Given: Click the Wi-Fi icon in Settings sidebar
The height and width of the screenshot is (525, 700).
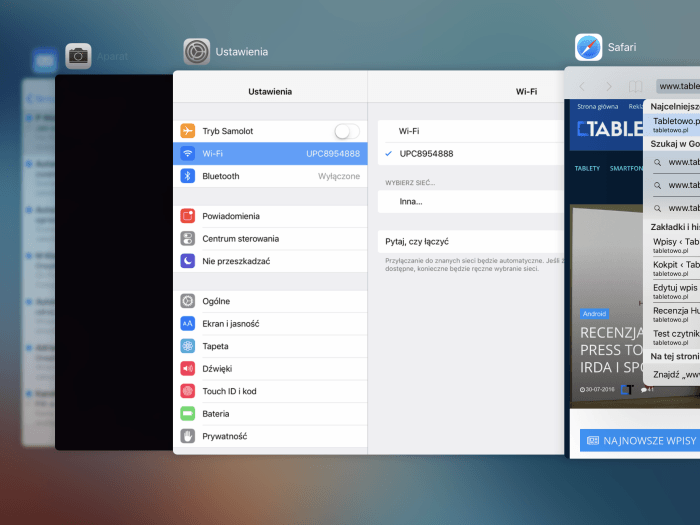Looking at the screenshot, I should pyautogui.click(x=188, y=154).
